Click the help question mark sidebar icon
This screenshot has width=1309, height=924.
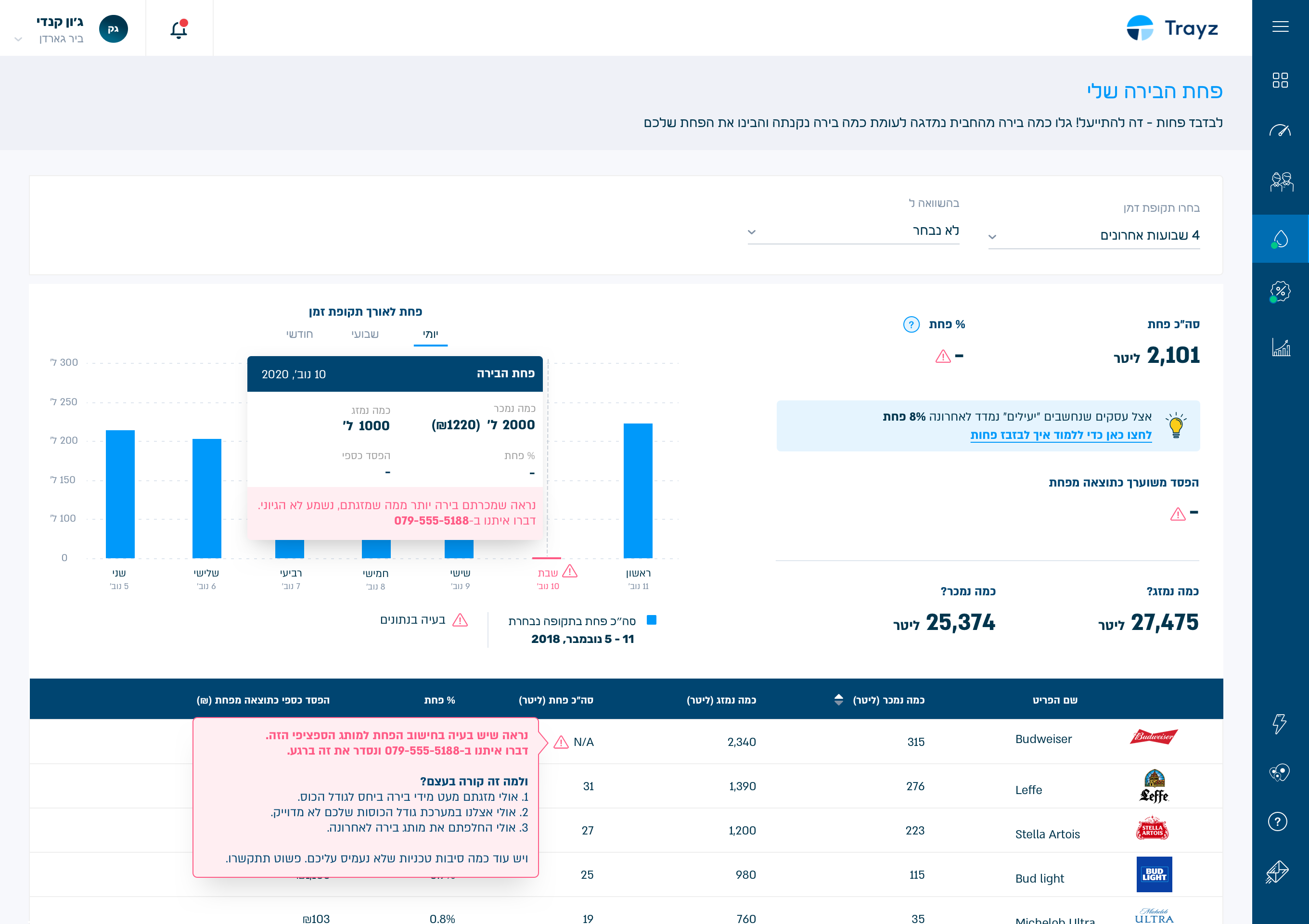tap(1278, 821)
